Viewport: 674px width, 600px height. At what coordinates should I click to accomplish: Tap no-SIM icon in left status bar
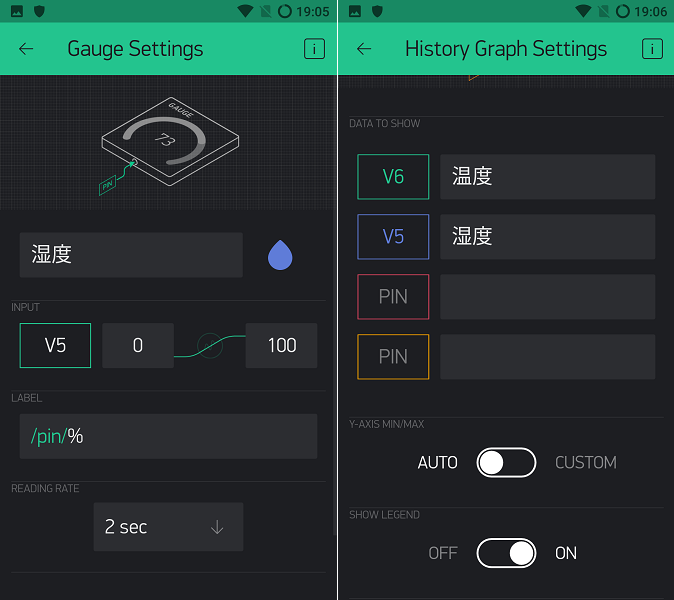point(266,11)
